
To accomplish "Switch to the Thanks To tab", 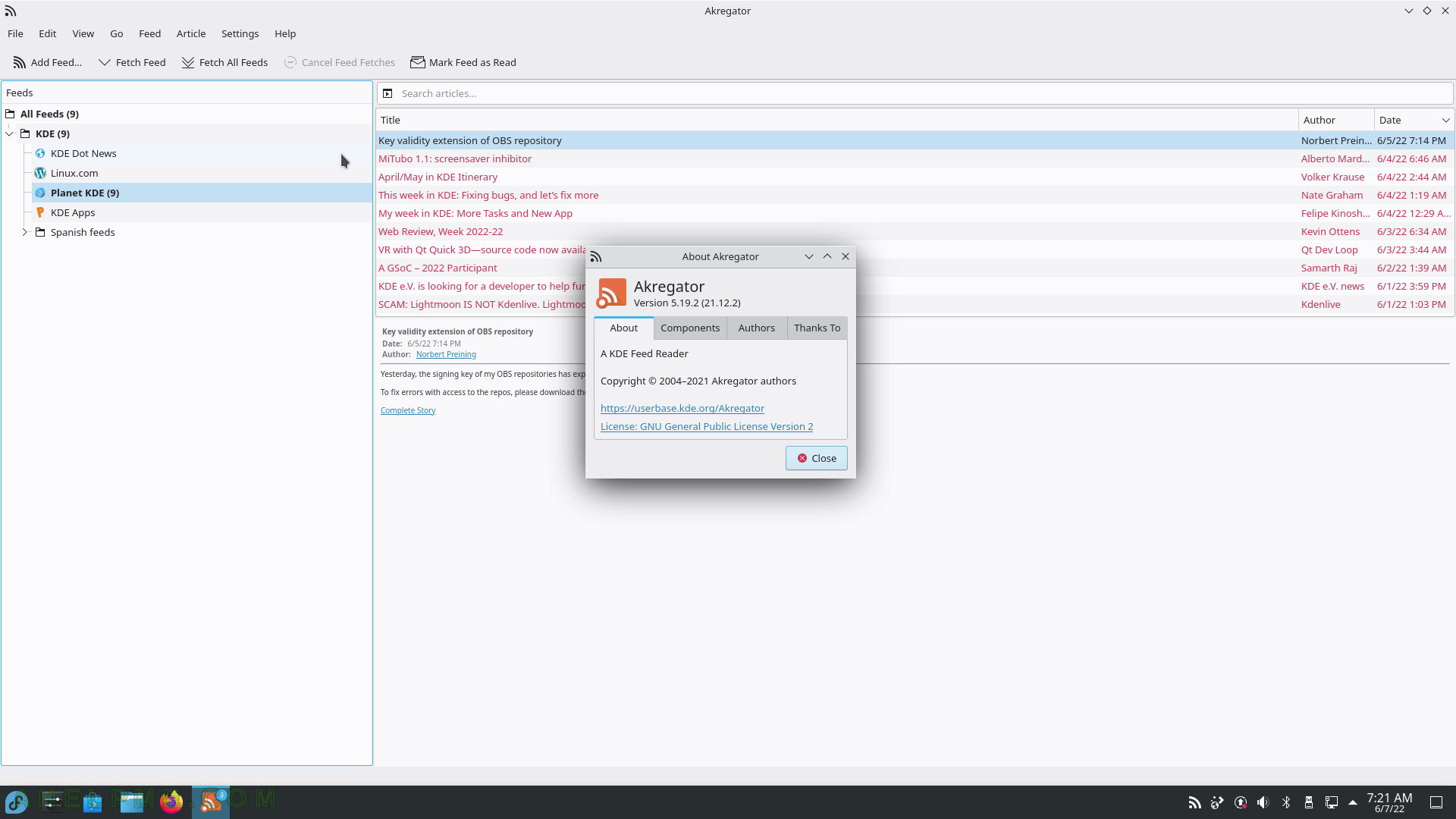I will pos(817,328).
